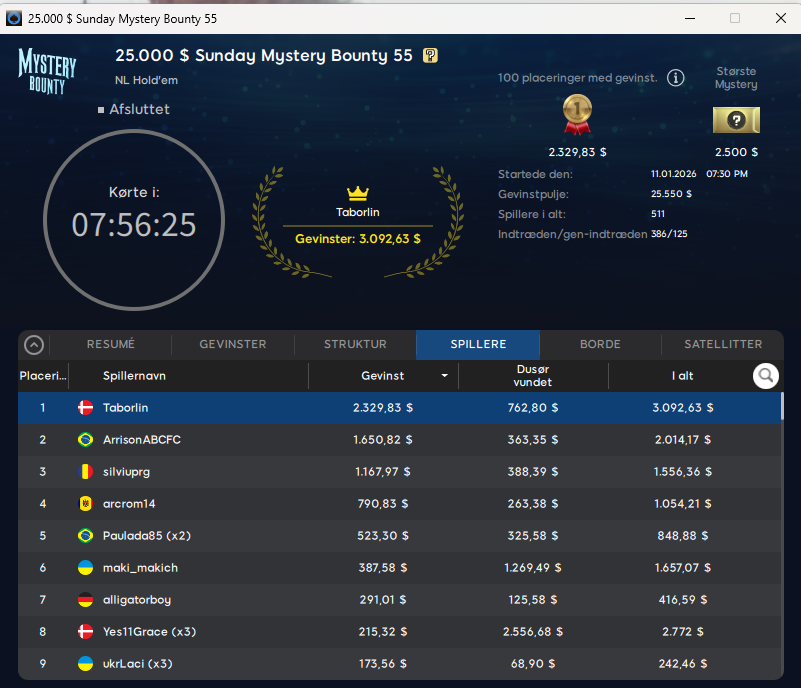Open the player search magnifier icon
The width and height of the screenshot is (801, 688).
[x=766, y=376]
